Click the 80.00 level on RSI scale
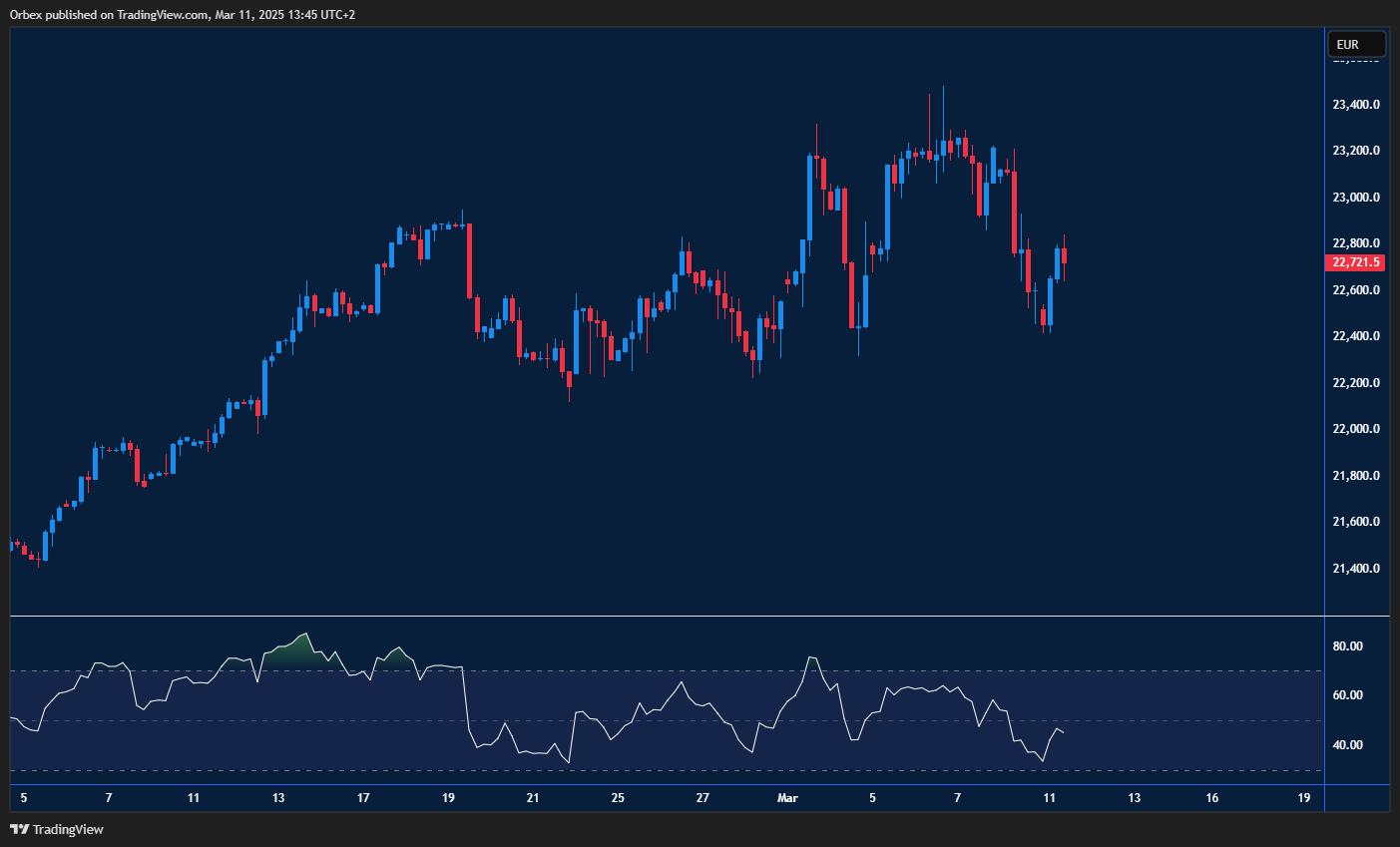The height and width of the screenshot is (847, 1400). (x=1347, y=646)
